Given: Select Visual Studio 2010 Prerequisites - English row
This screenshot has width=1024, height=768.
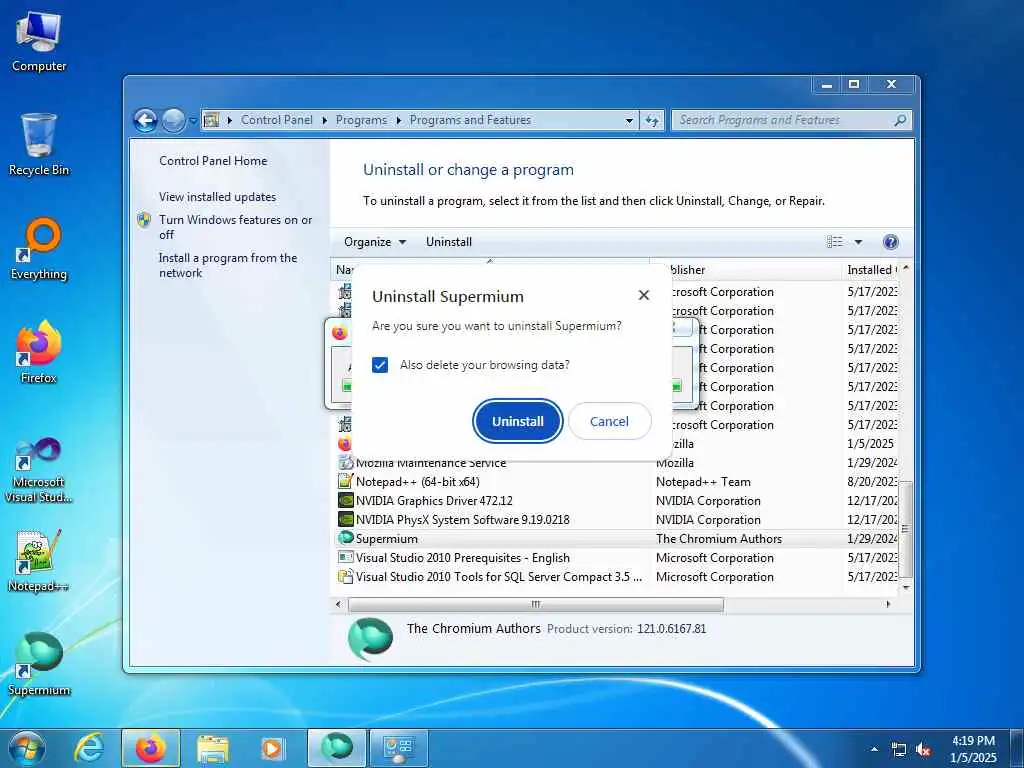Looking at the screenshot, I should [x=616, y=558].
